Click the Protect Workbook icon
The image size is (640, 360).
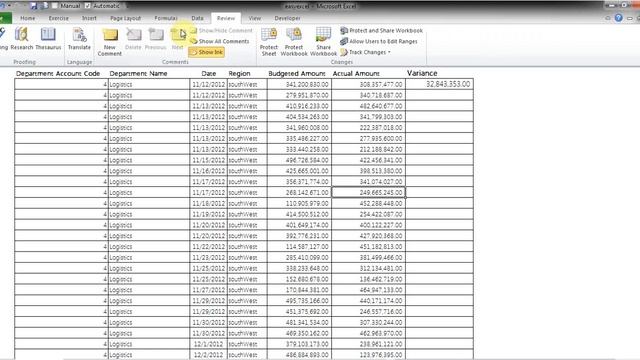[x=294, y=42]
